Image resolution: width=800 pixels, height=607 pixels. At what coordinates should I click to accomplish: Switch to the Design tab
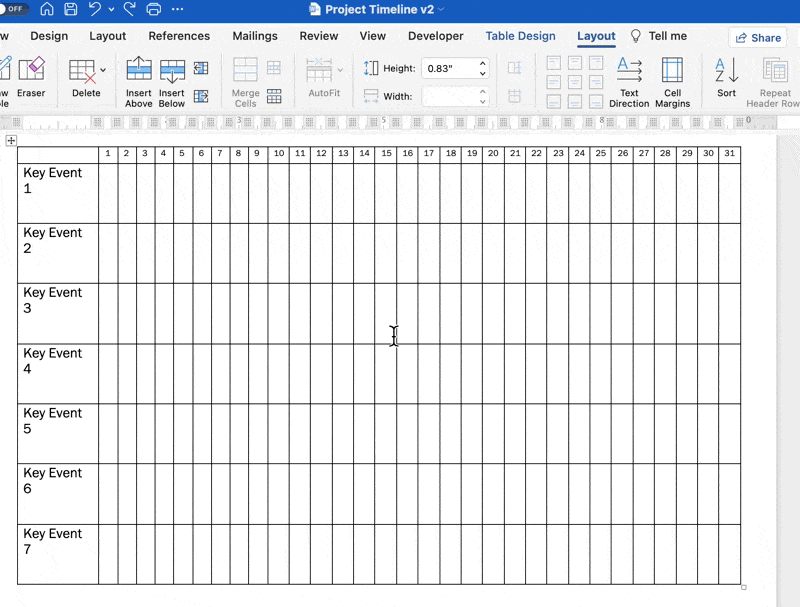pyautogui.click(x=49, y=36)
